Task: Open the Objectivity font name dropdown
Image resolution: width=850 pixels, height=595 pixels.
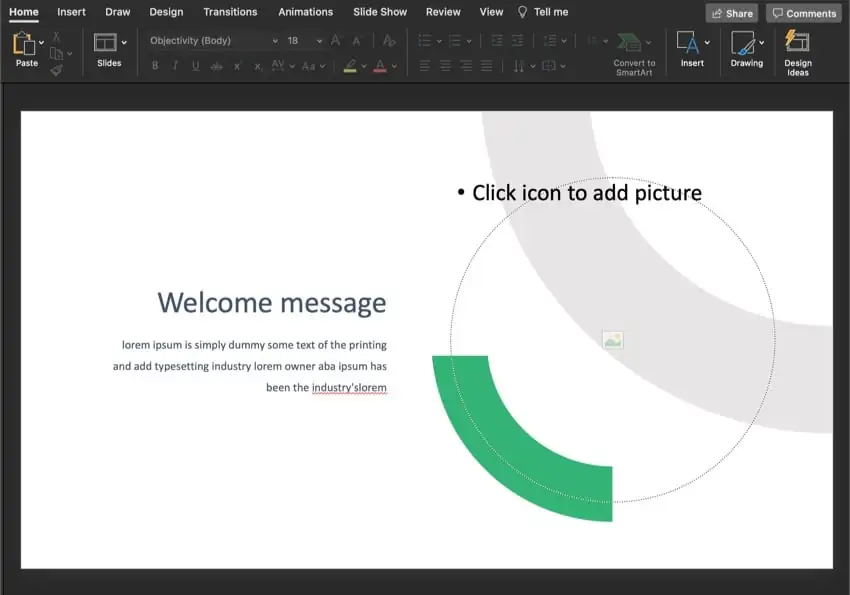Action: click(x=275, y=41)
